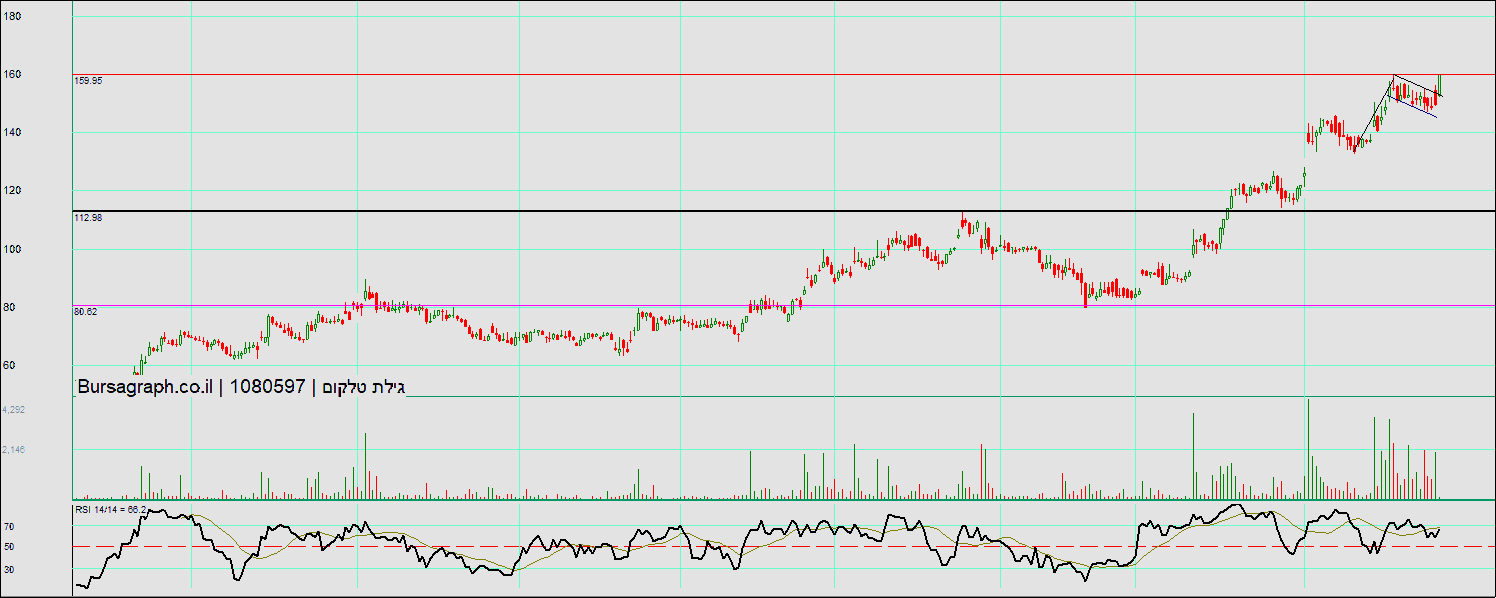Image resolution: width=1496 pixels, height=598 pixels.
Task: Click the 4,292 volume axis label
Action: pyautogui.click(x=14, y=409)
